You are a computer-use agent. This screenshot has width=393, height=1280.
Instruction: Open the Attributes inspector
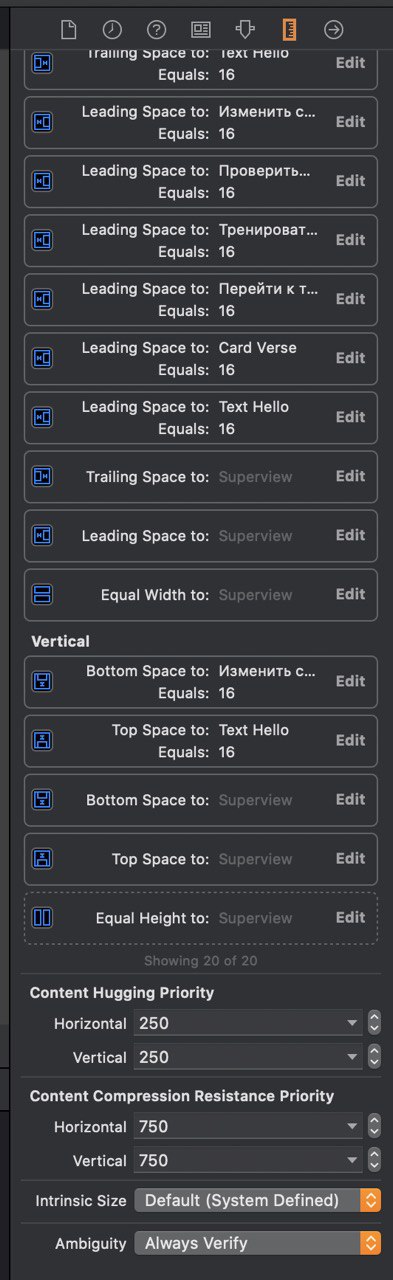pos(244,29)
